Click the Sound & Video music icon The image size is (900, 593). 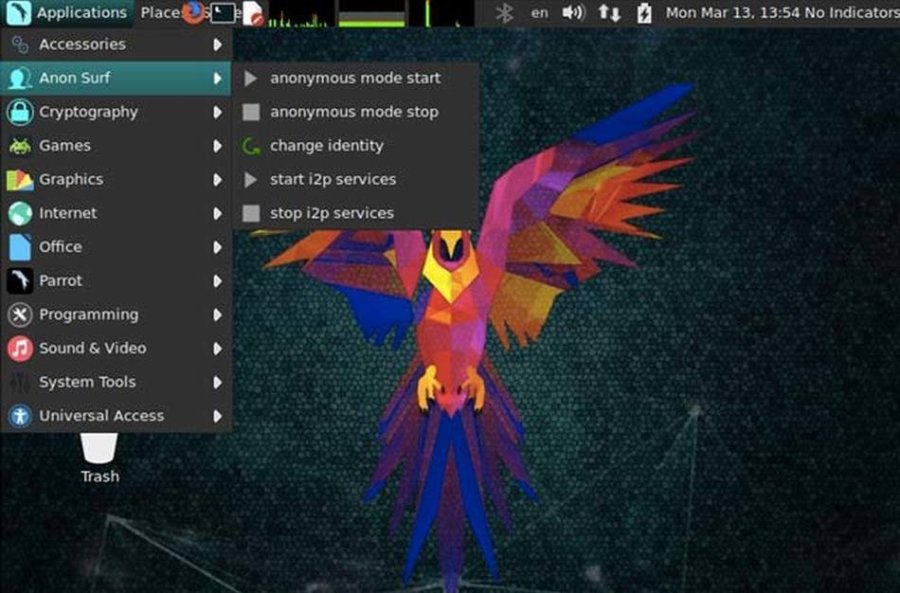click(x=20, y=348)
